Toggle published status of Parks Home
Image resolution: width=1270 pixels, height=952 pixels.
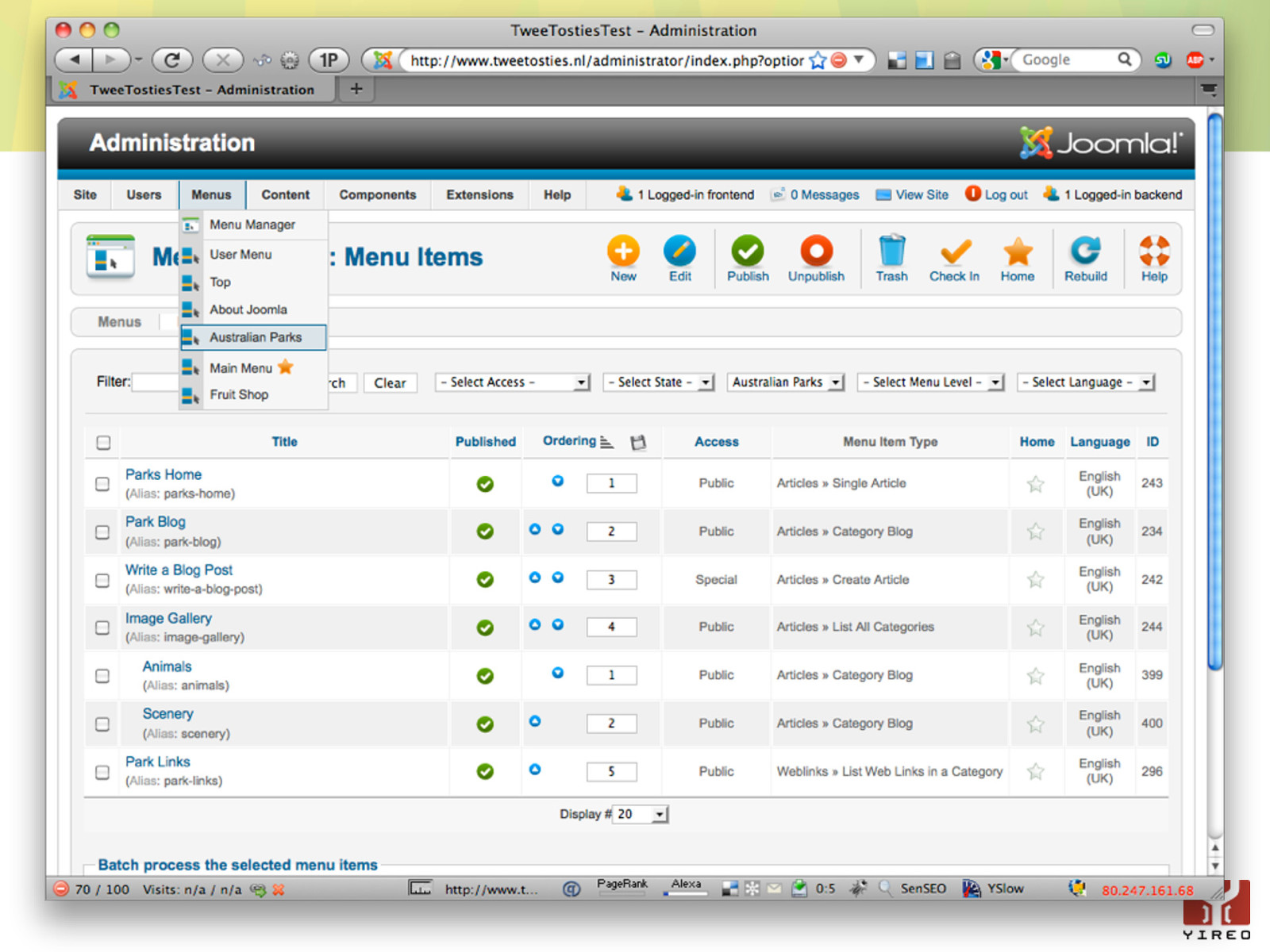pyautogui.click(x=485, y=484)
